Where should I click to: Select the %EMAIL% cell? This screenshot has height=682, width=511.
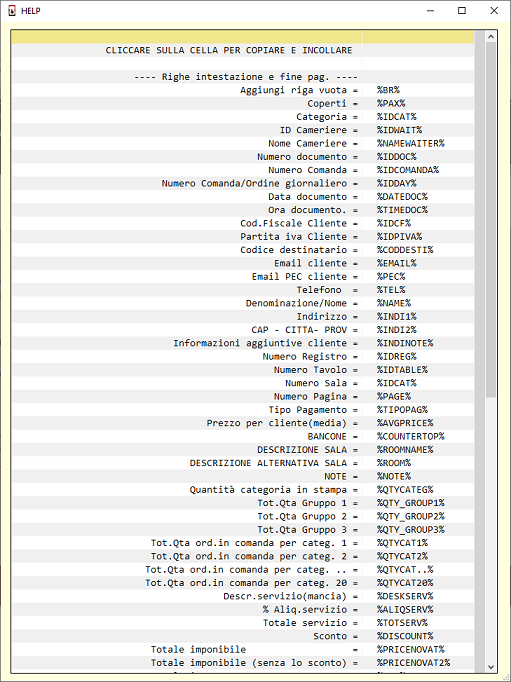418,263
